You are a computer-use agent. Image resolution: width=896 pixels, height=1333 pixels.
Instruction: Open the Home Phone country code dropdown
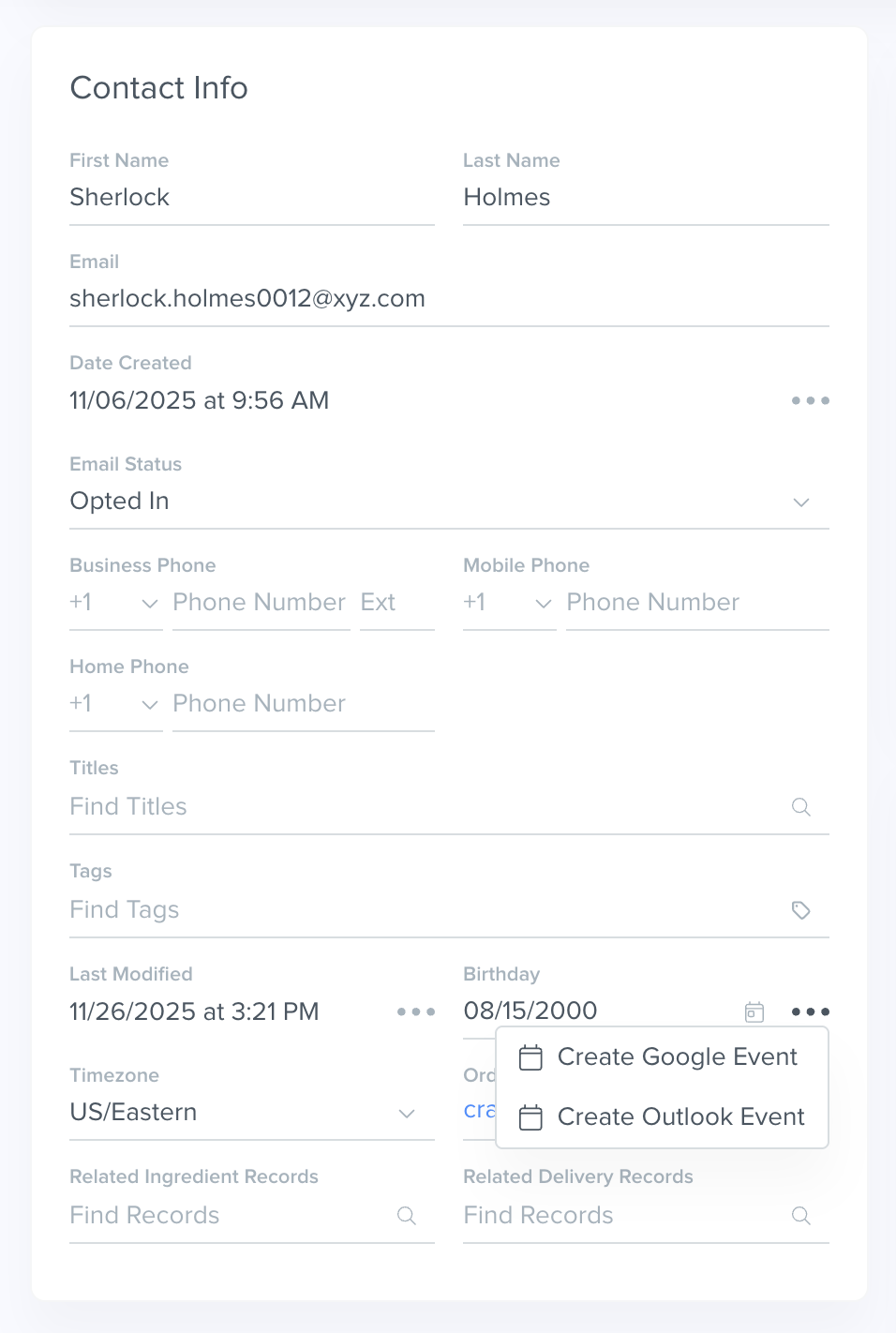coord(115,704)
